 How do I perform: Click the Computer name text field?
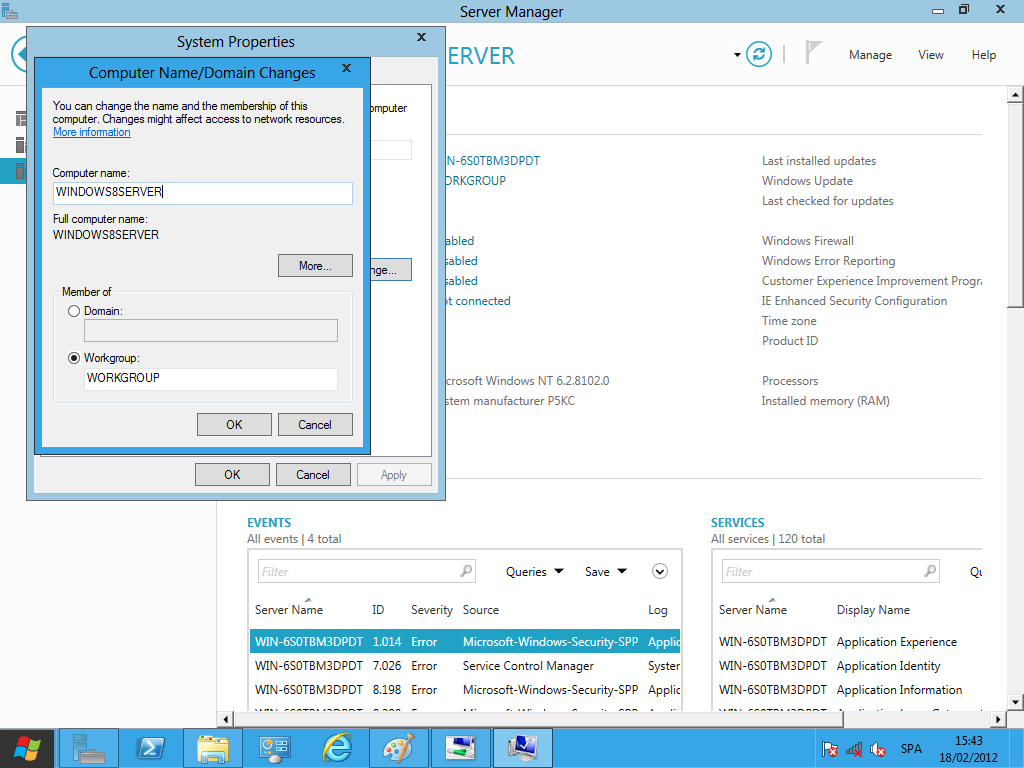pos(202,192)
